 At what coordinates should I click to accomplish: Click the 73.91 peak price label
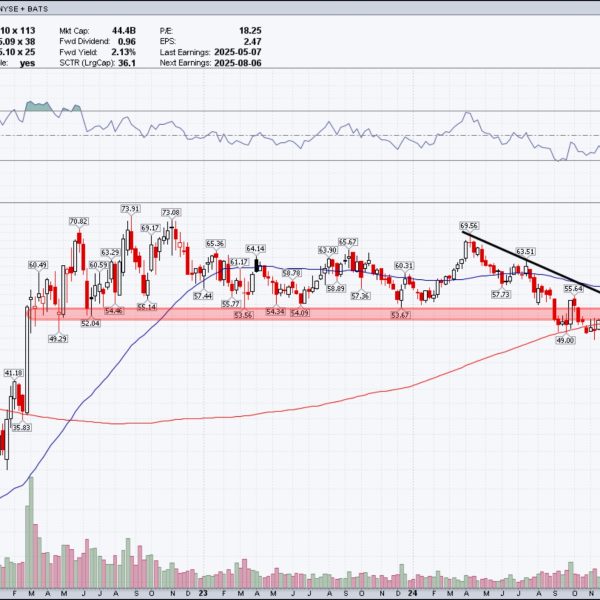(130, 209)
